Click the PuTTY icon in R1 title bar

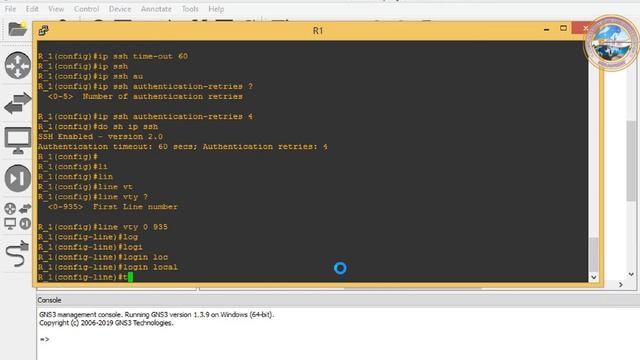click(43, 30)
